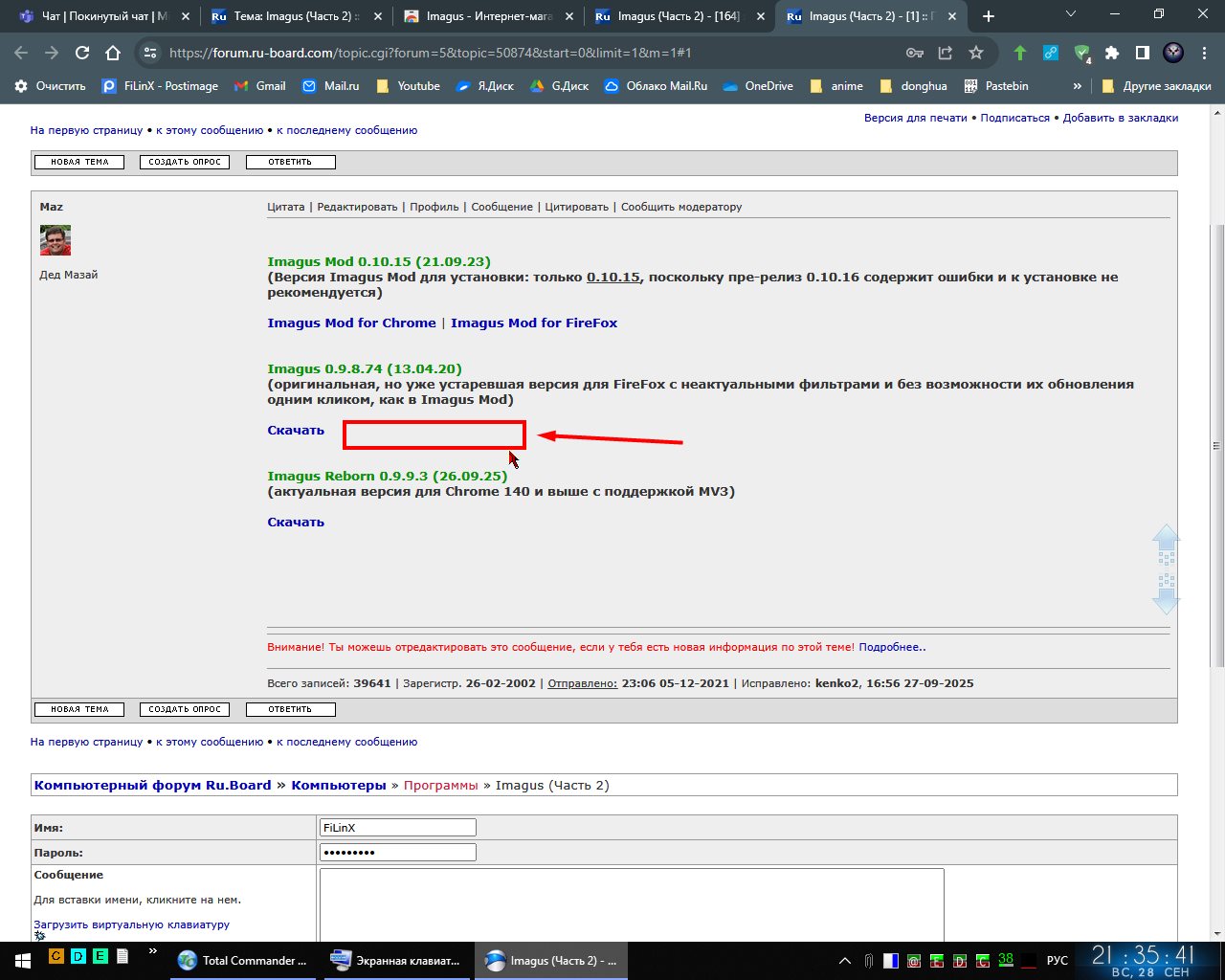Viewport: 1225px width, 980px height.
Task: Expand the hidden bookmarks overflow chevron
Action: coord(1077,86)
